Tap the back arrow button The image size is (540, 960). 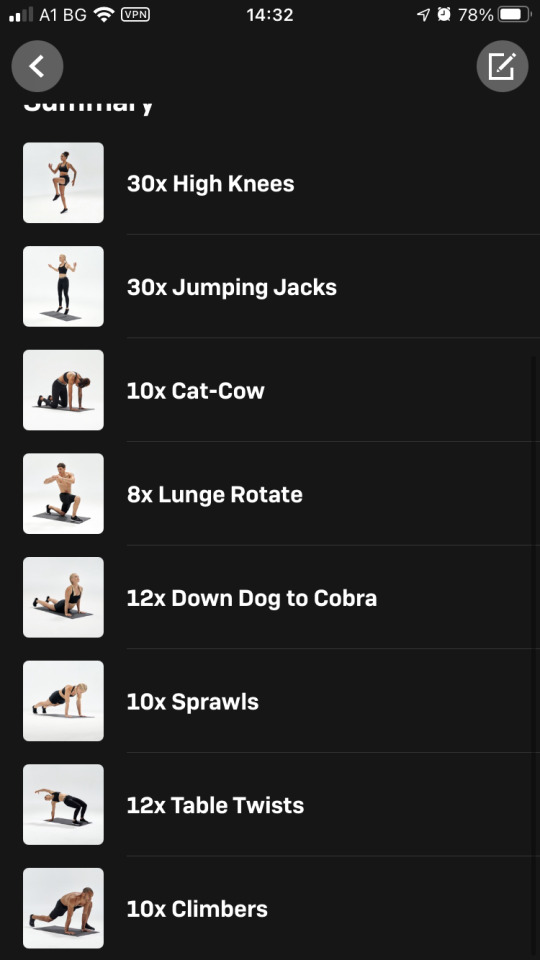(37, 66)
